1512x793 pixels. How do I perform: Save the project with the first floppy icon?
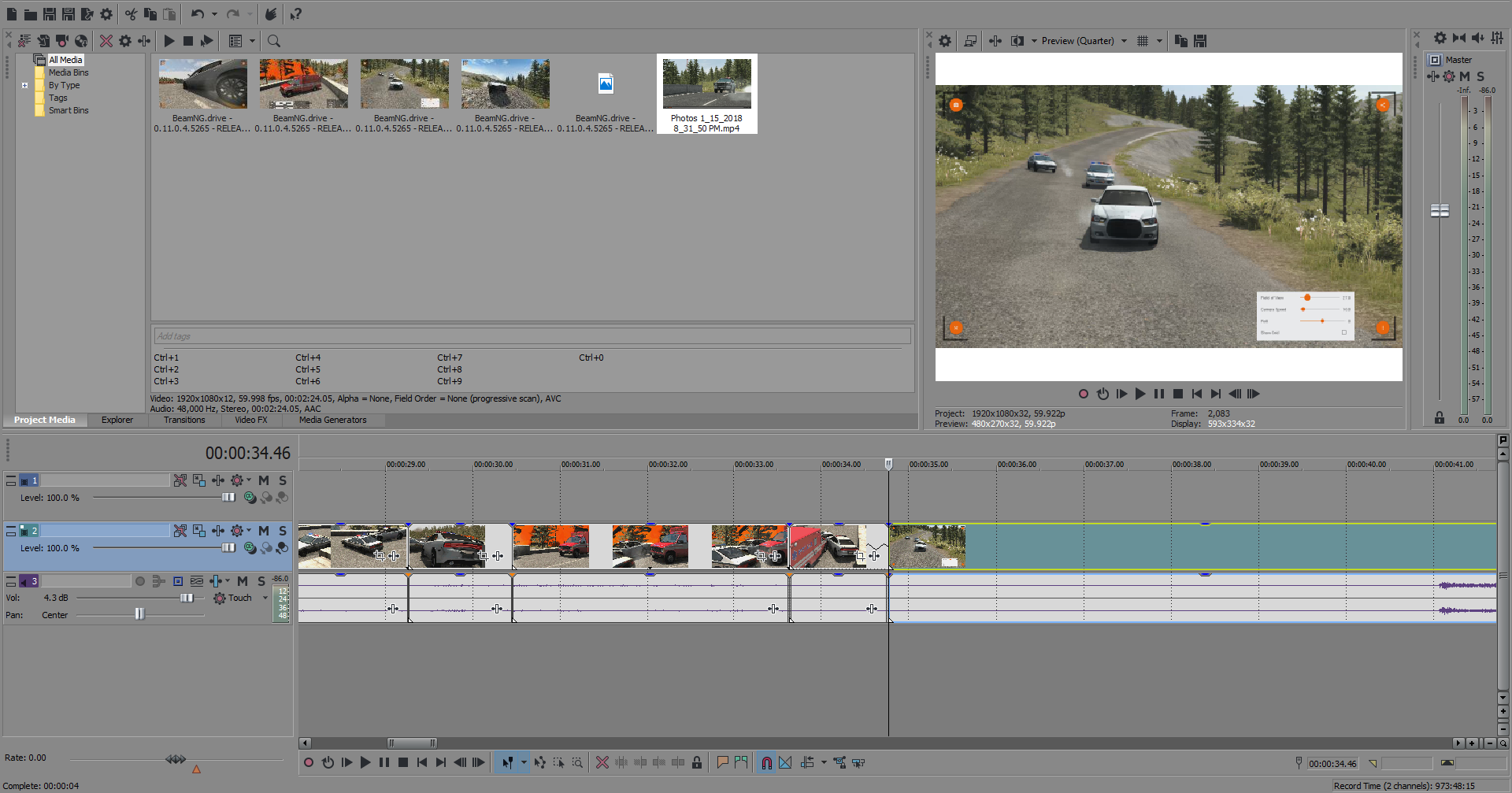point(49,14)
